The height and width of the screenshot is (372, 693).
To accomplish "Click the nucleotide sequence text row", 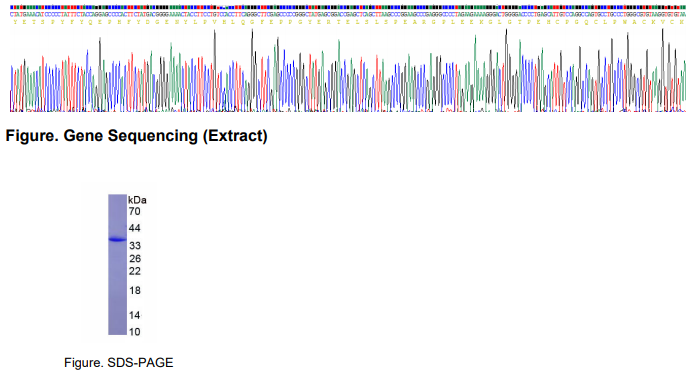I will [347, 14].
